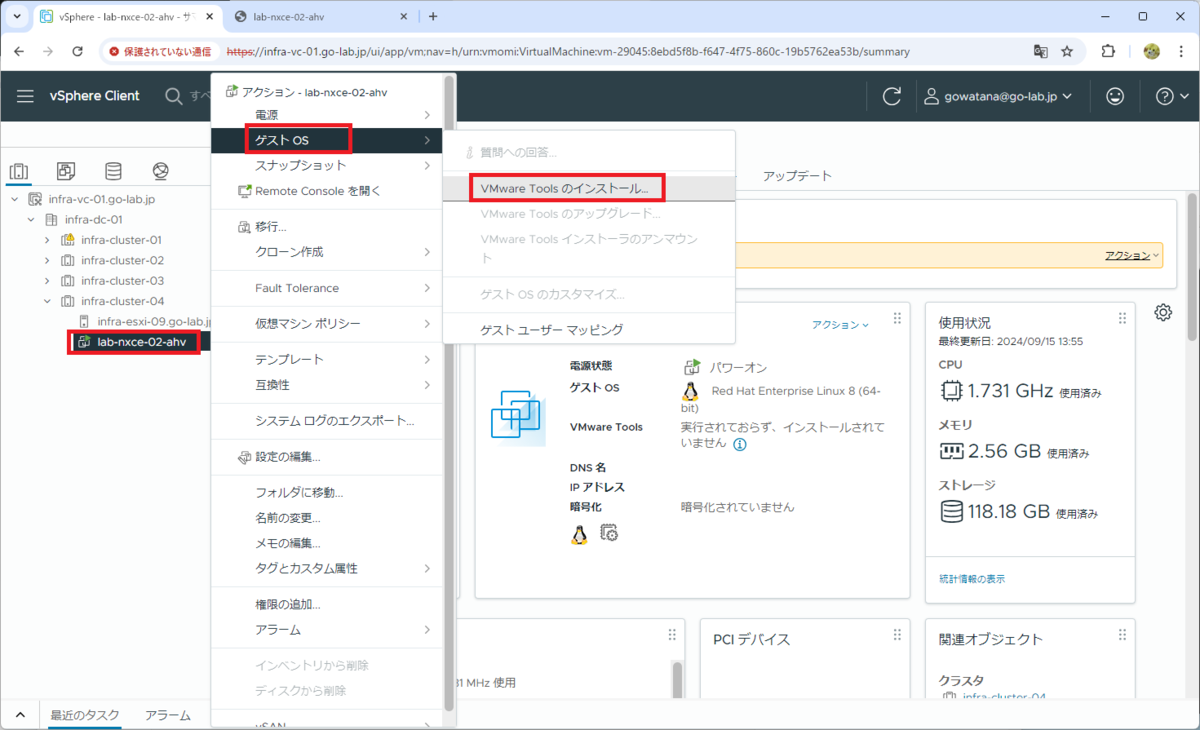Open the help question mark menu
1200x730 pixels.
tap(1170, 96)
